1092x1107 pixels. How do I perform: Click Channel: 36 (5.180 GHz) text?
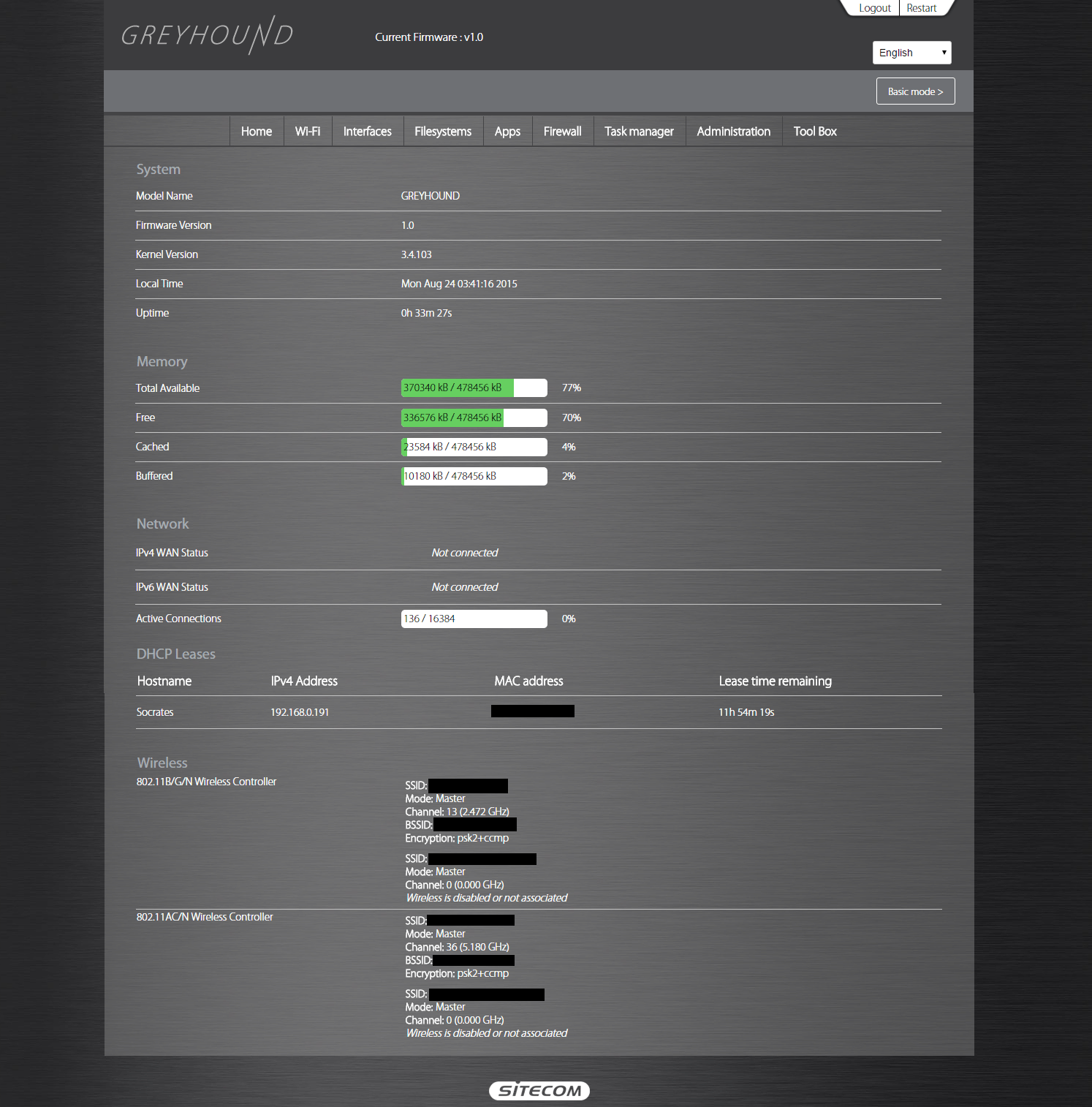(x=458, y=947)
